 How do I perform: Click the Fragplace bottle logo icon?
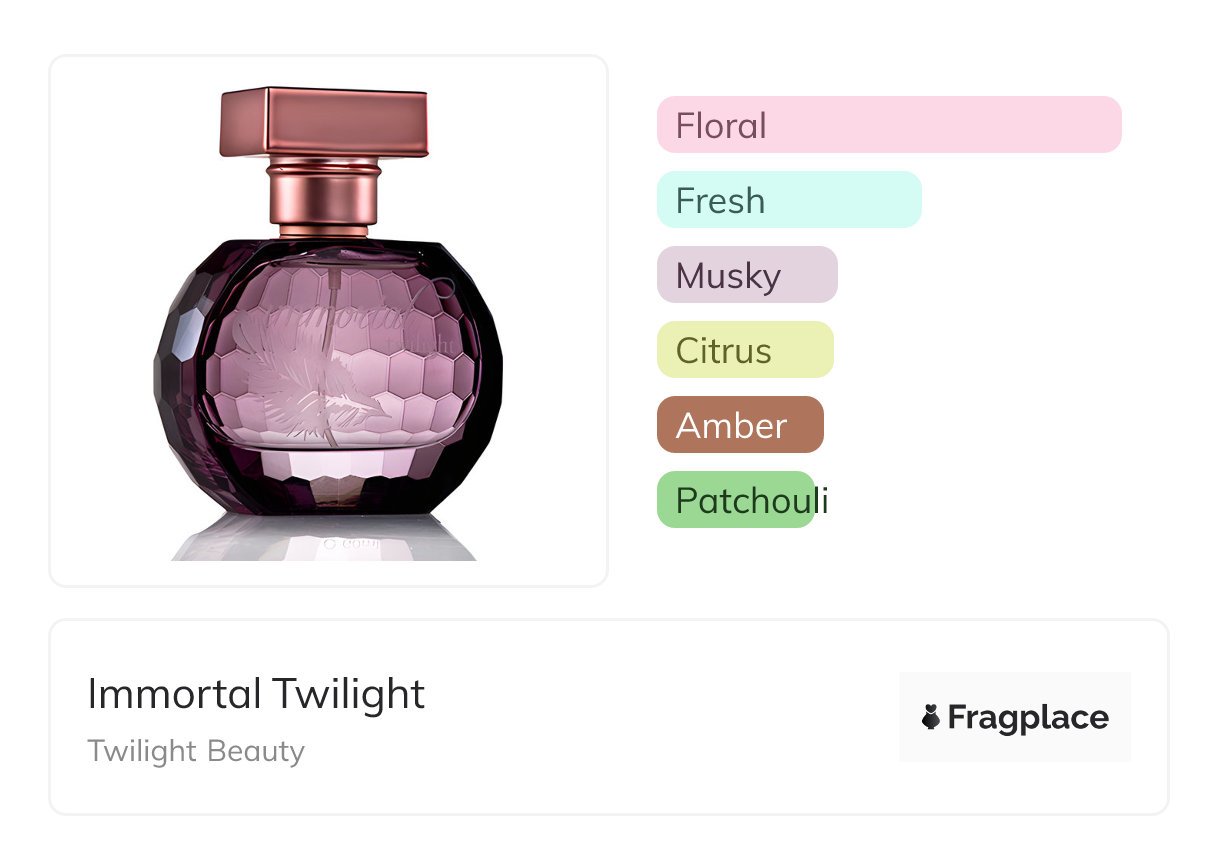pos(931,717)
